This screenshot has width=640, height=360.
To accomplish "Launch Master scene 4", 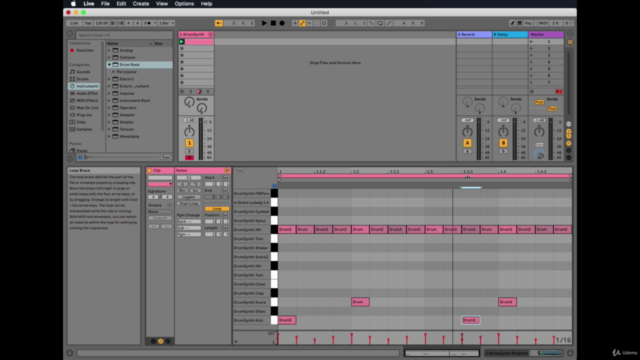I will pyautogui.click(x=531, y=62).
